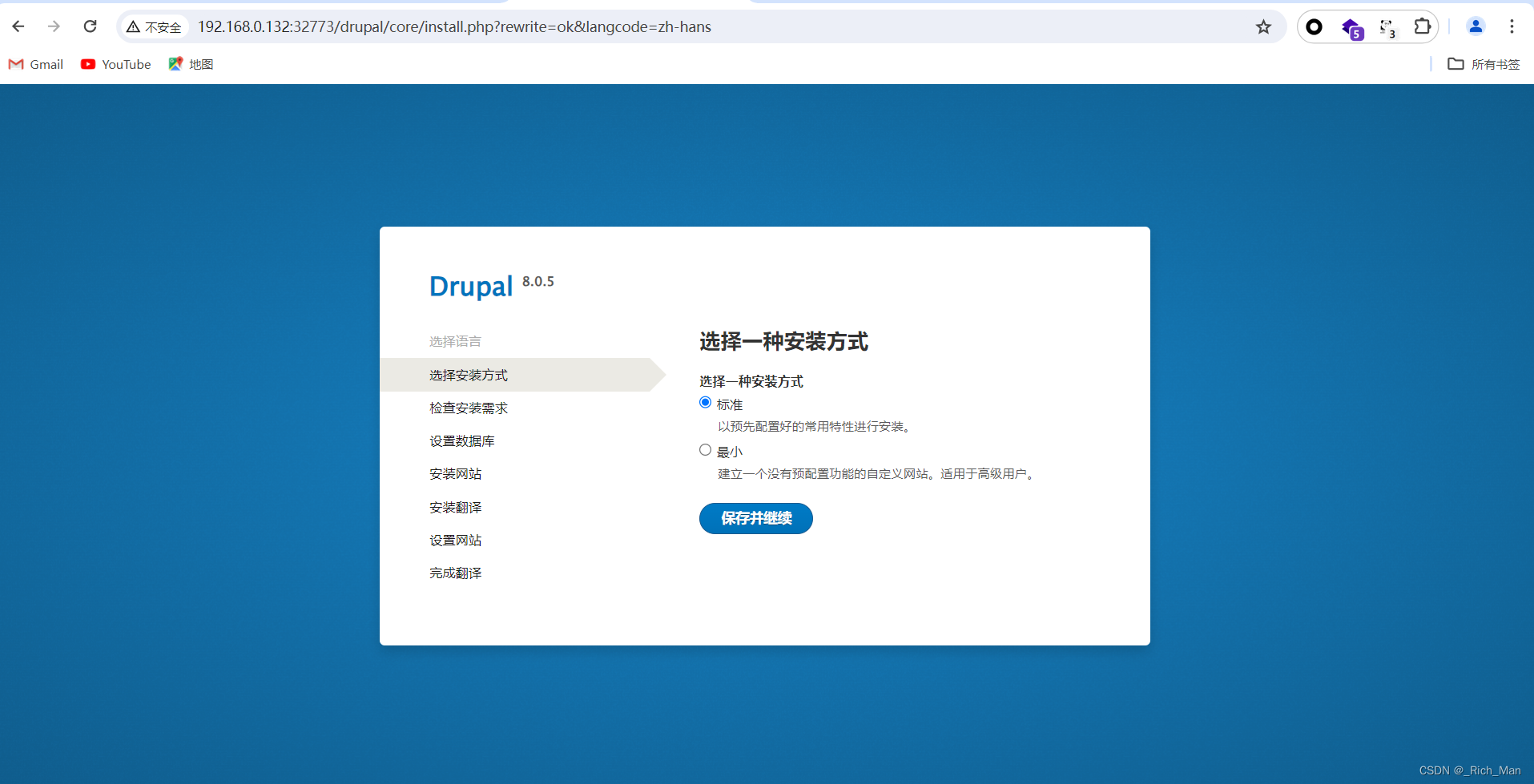Select the 最小 installation option

pyautogui.click(x=705, y=449)
